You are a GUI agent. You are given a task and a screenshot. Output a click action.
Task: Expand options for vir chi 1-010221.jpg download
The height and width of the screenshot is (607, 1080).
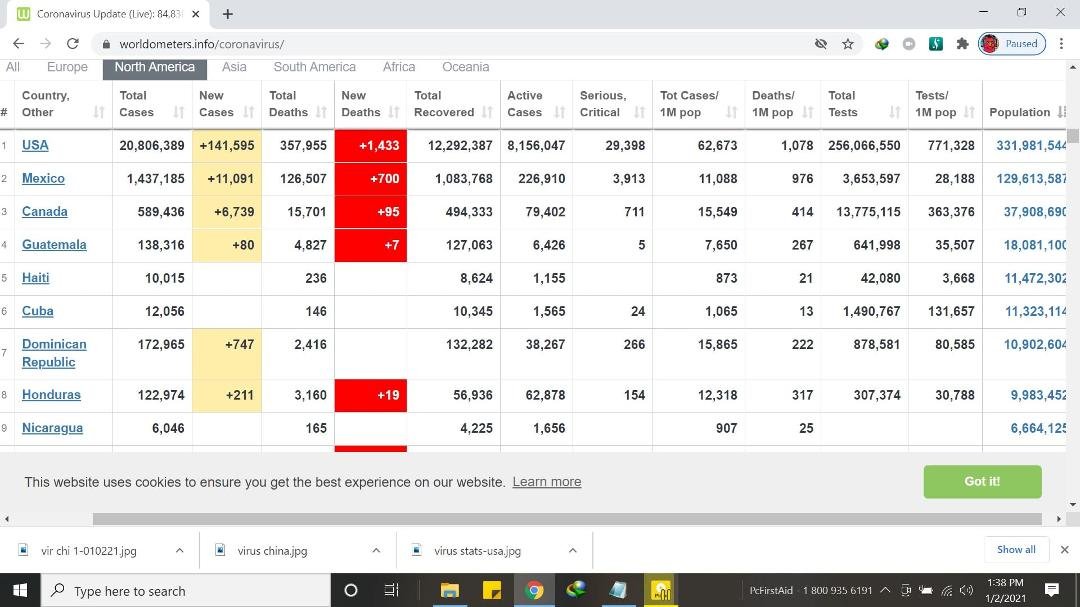[180, 551]
